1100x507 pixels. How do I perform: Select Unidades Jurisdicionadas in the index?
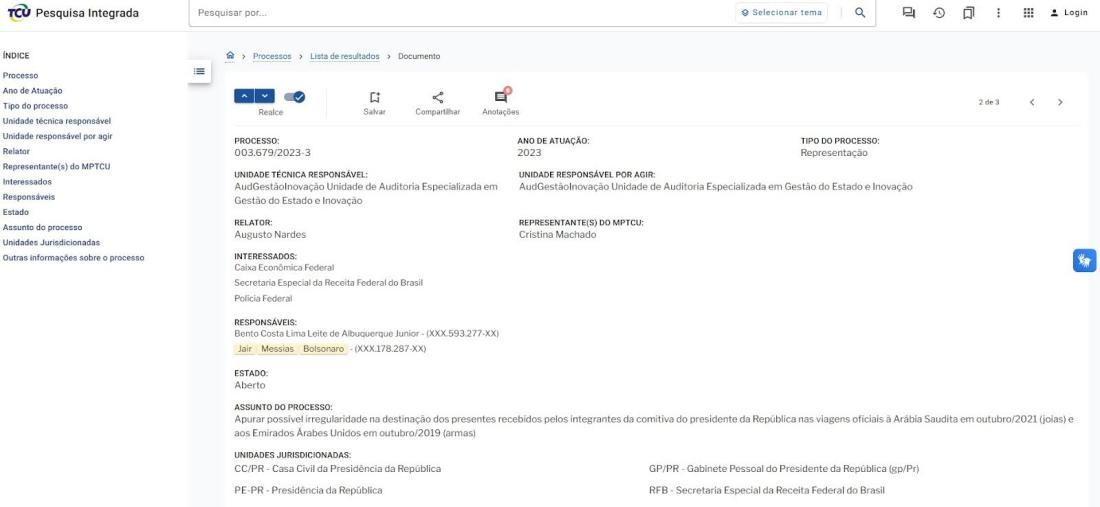50,242
